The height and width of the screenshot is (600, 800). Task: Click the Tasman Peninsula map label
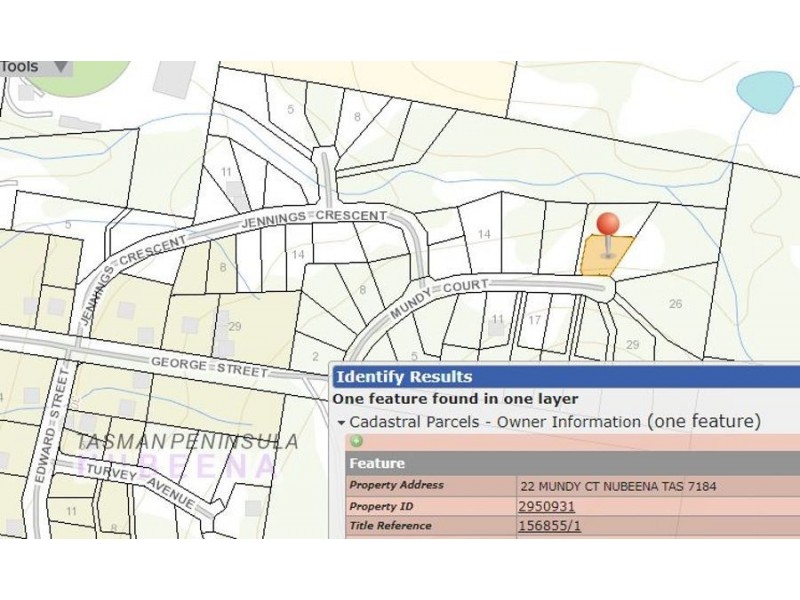[188, 442]
